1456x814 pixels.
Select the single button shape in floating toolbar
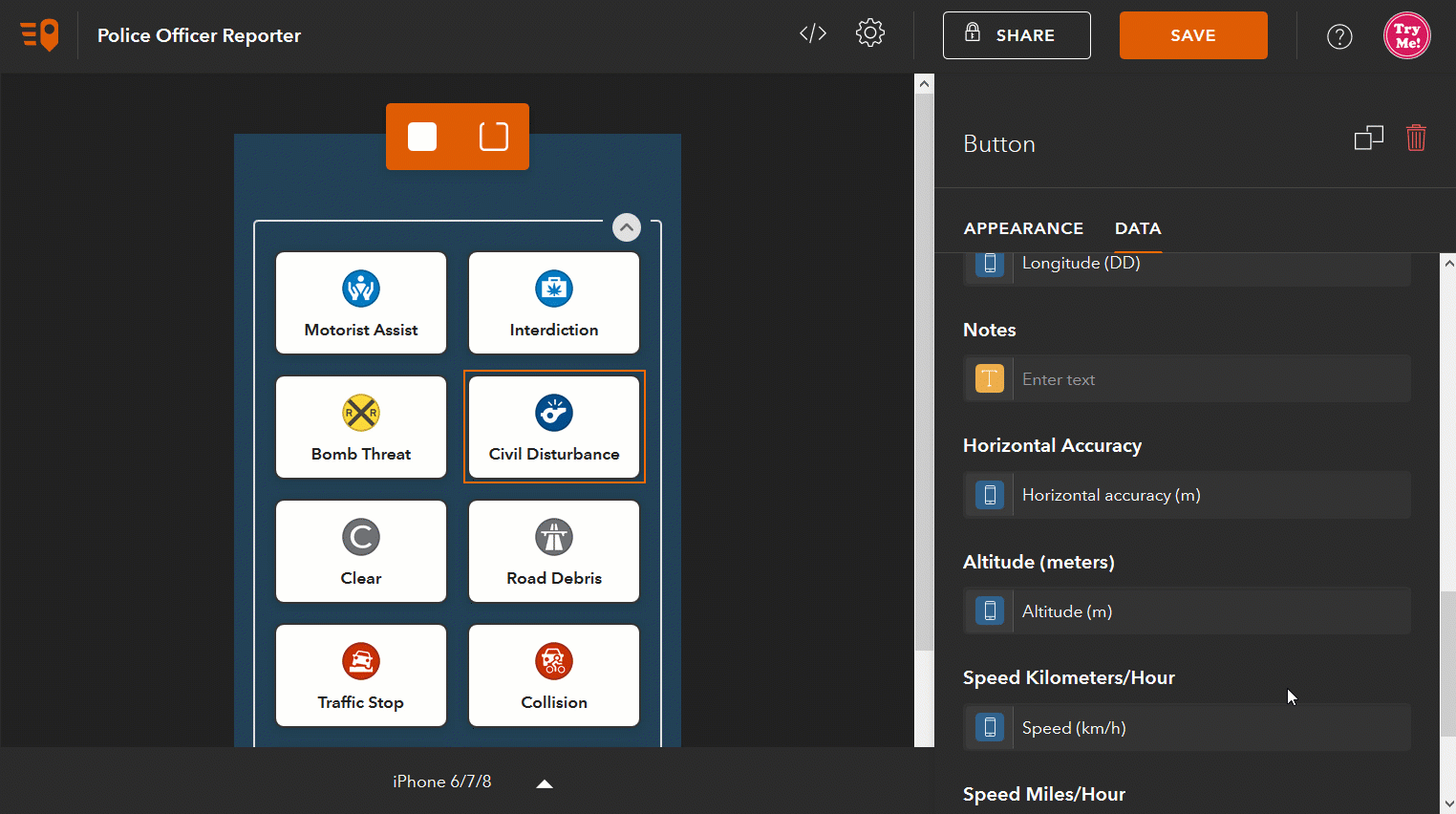[421, 136]
